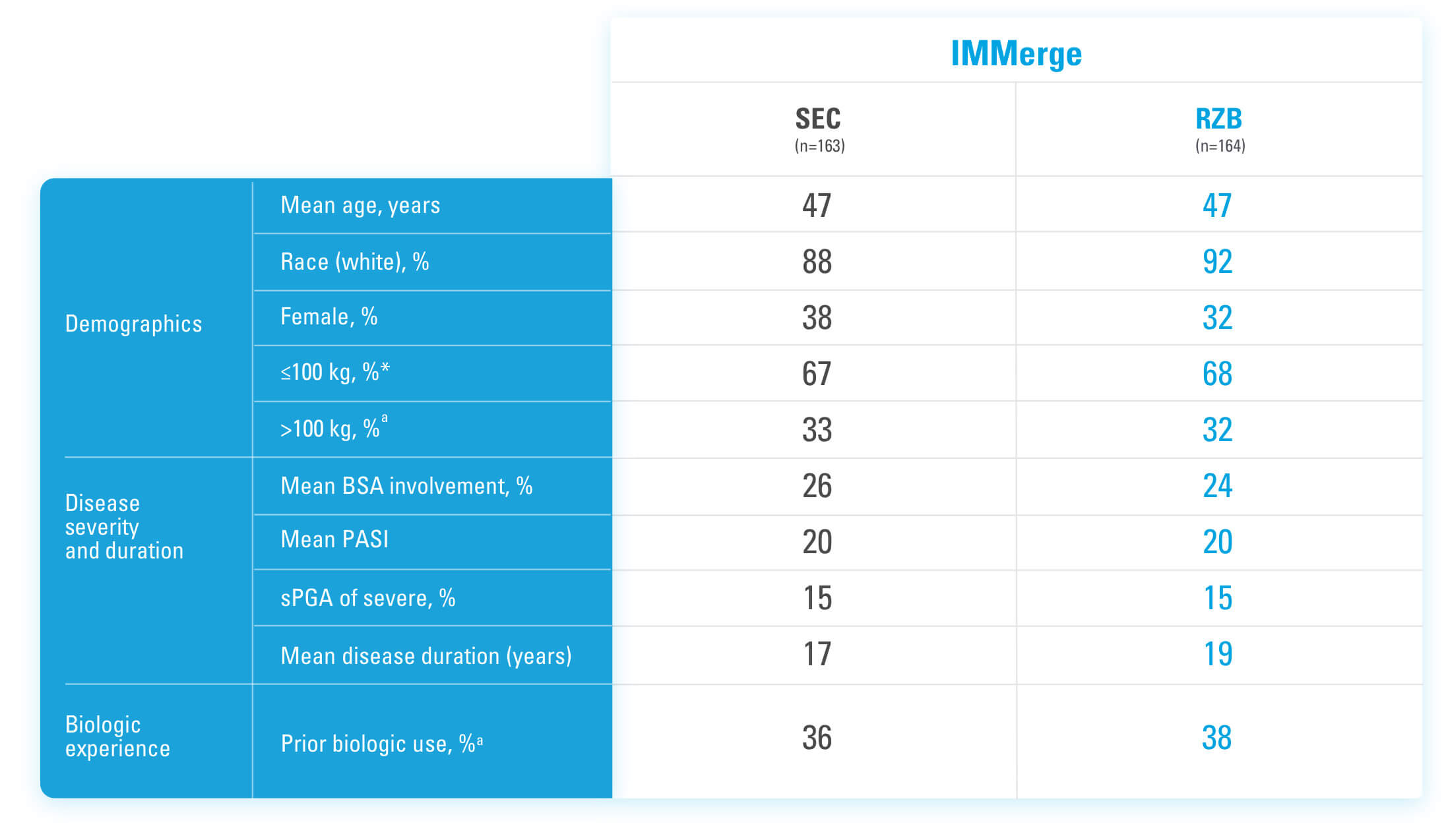The width and height of the screenshot is (1446, 840).
Task: Select the sPGA of severe, % label
Action: (368, 598)
